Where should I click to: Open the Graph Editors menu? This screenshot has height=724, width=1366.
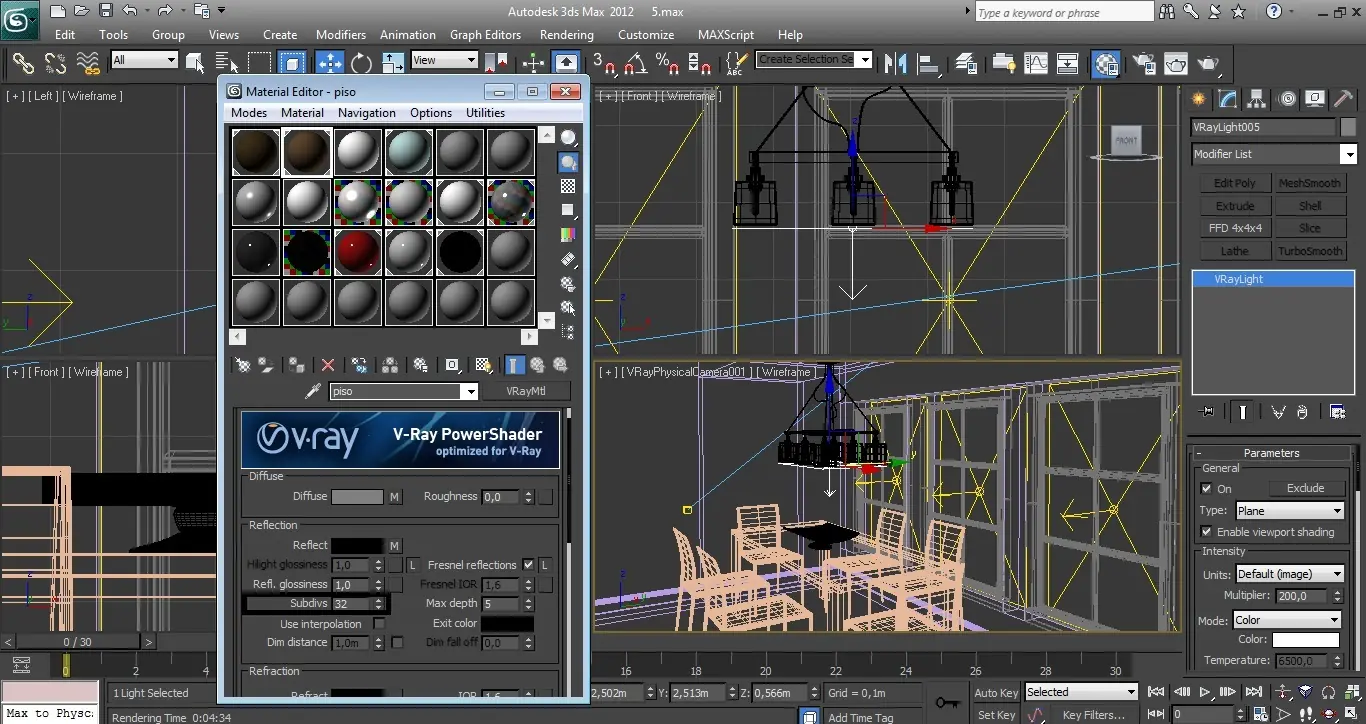[x=485, y=34]
